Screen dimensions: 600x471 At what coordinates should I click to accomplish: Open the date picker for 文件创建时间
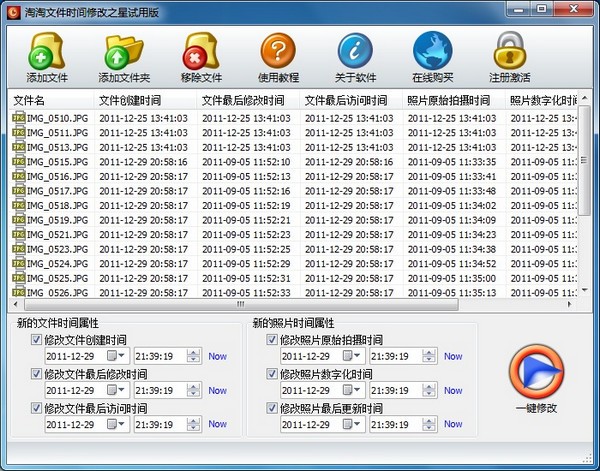click(116, 356)
